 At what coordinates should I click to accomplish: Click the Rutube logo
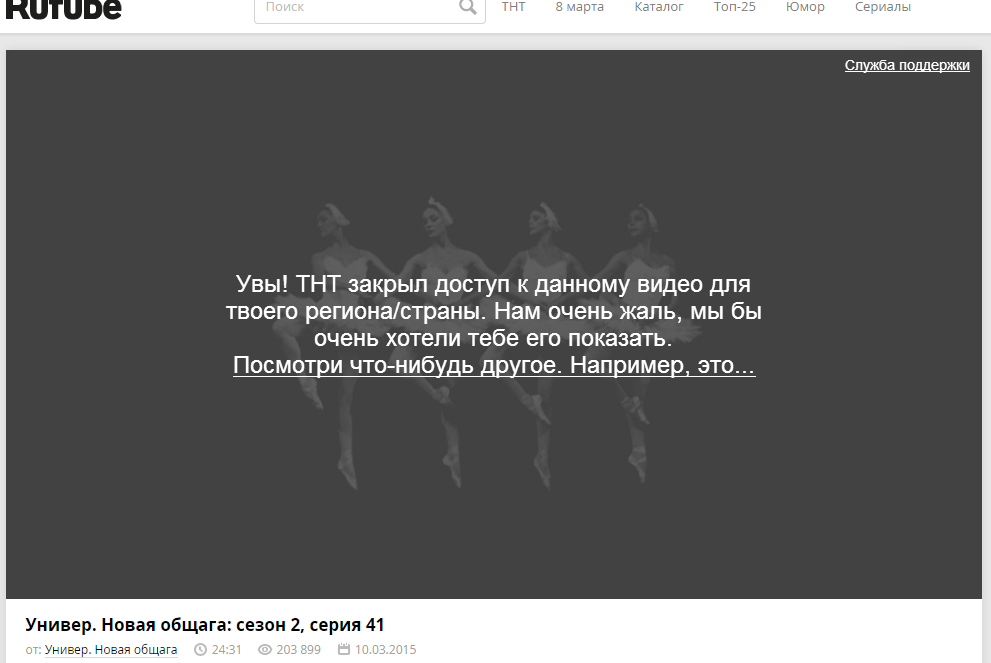63,9
